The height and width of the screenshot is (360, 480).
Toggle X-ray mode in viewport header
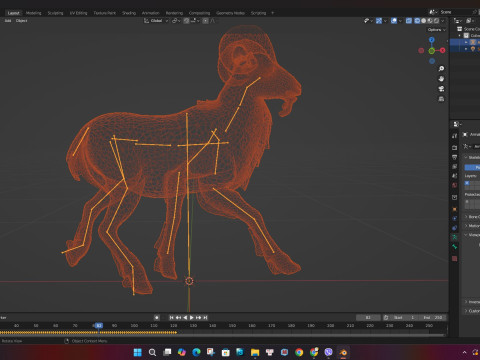[409, 21]
